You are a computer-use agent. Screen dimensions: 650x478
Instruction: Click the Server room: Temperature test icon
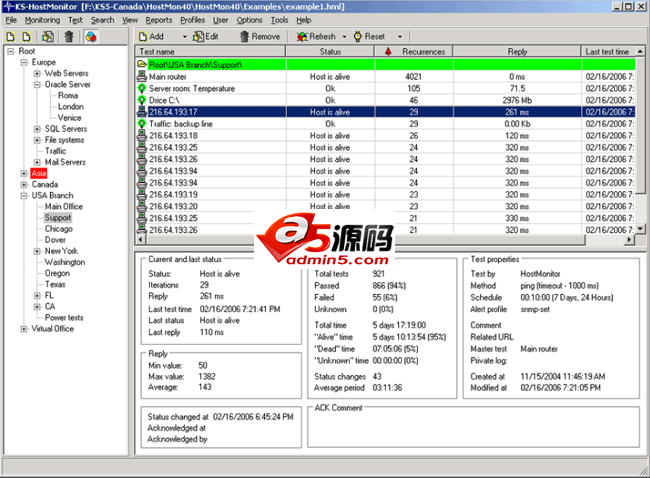tap(142, 88)
